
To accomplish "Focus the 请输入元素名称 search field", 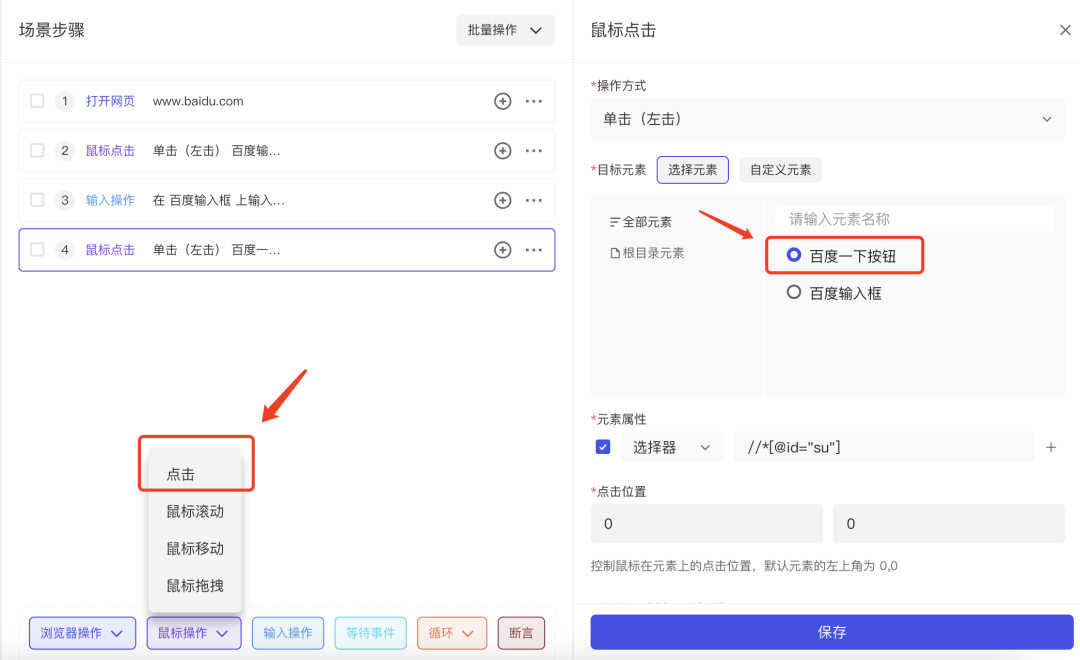I will [x=915, y=219].
